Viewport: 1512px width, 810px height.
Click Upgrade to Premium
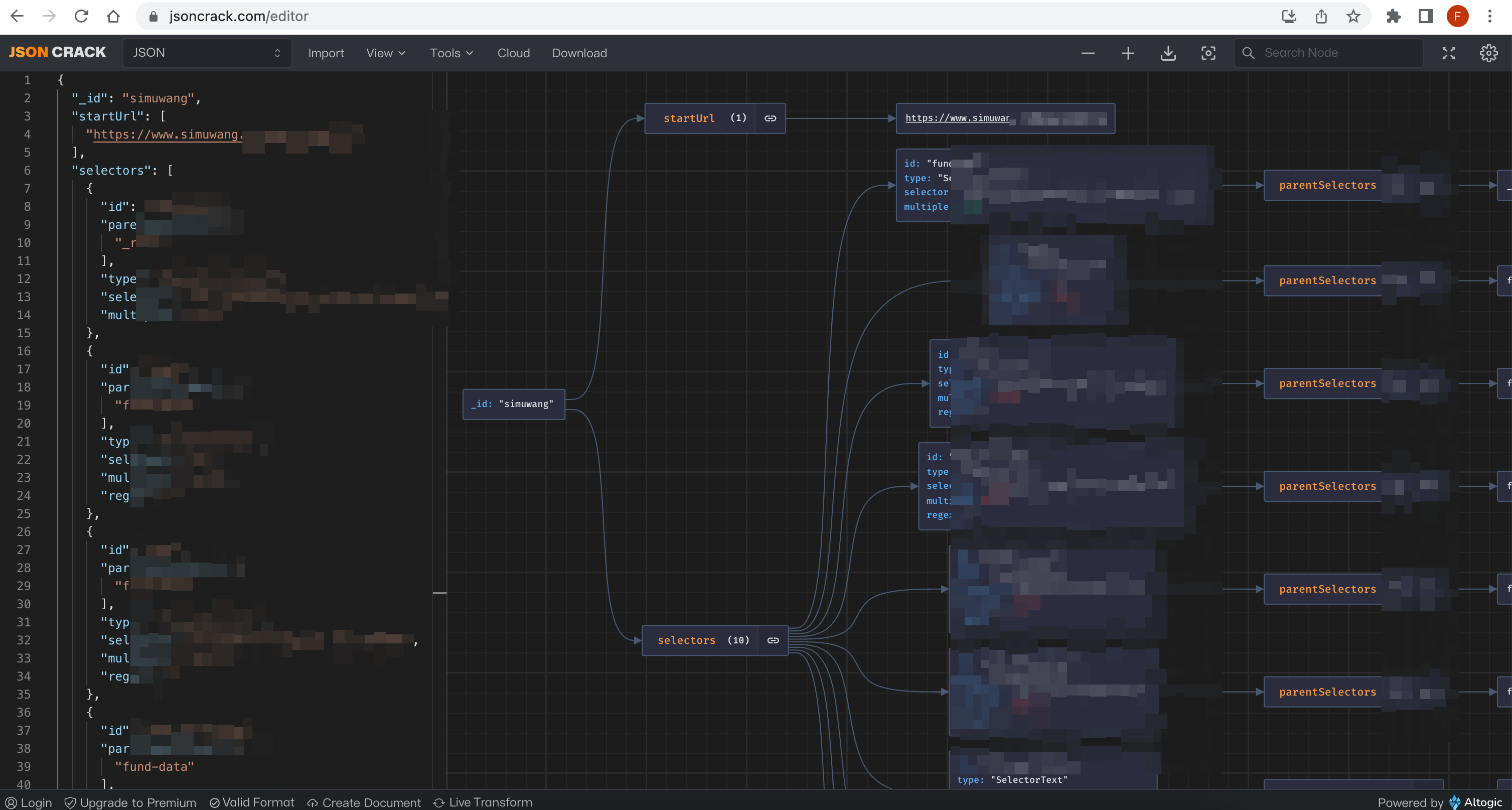tap(130, 802)
